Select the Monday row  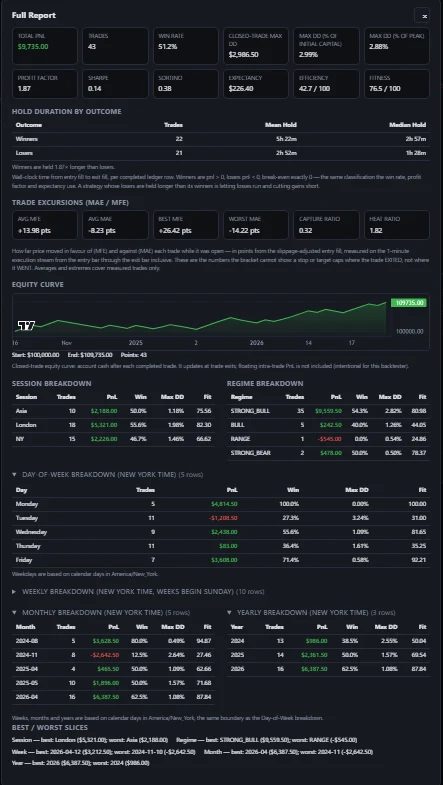click(x=221, y=504)
